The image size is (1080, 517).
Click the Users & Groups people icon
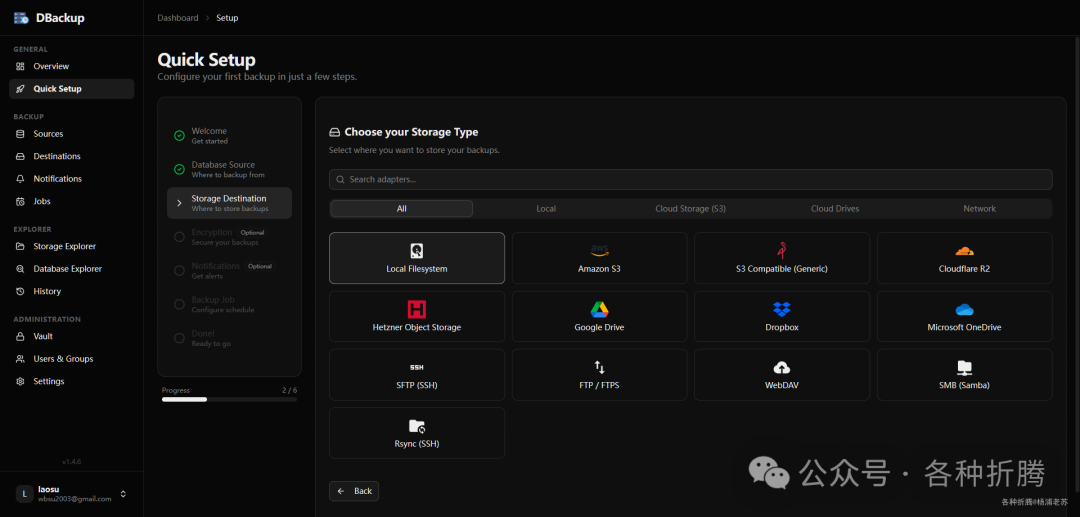pos(20,359)
